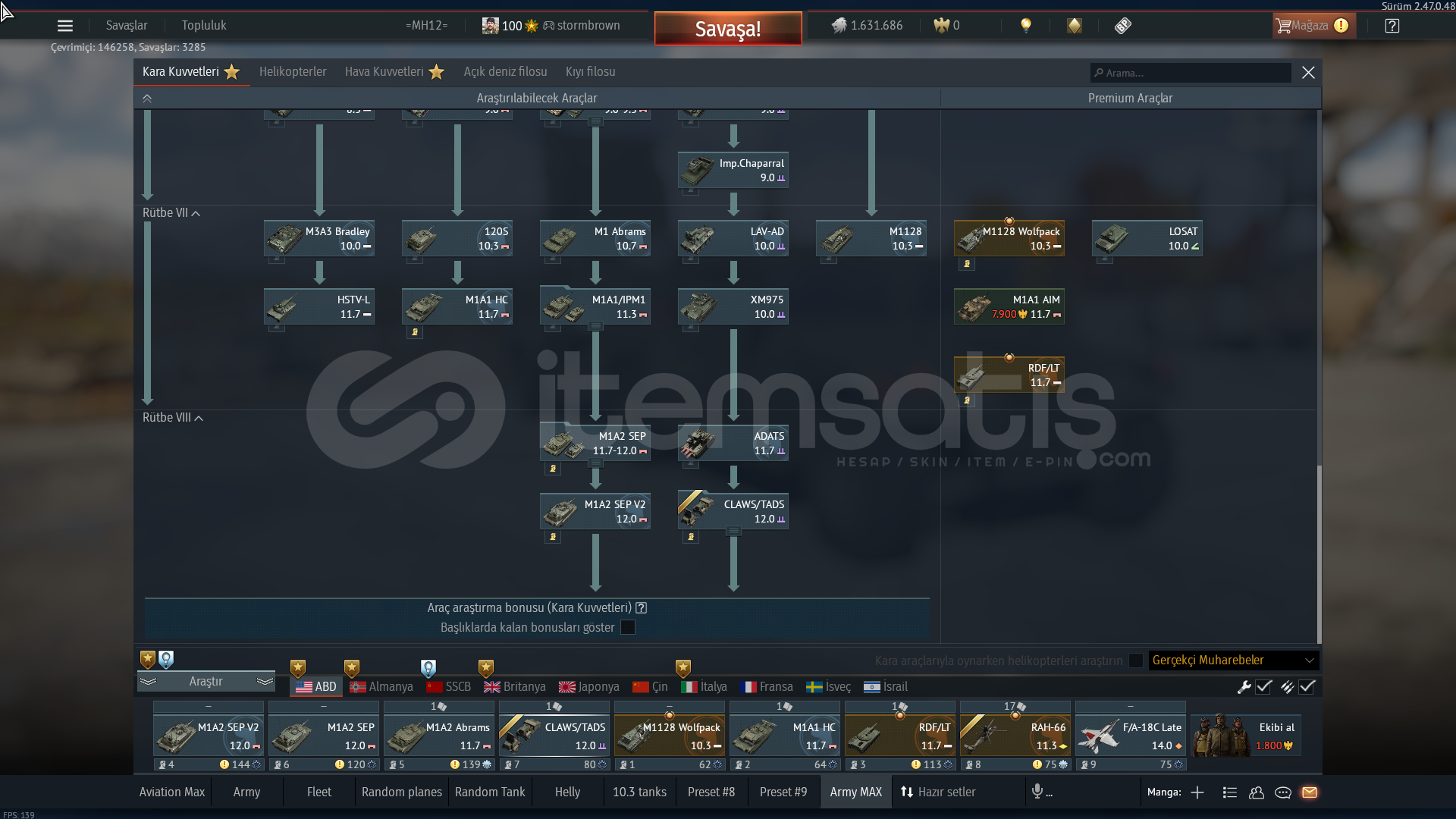Open the mail envelope icon
This screenshot has height=819, width=1456.
pyautogui.click(x=1310, y=792)
